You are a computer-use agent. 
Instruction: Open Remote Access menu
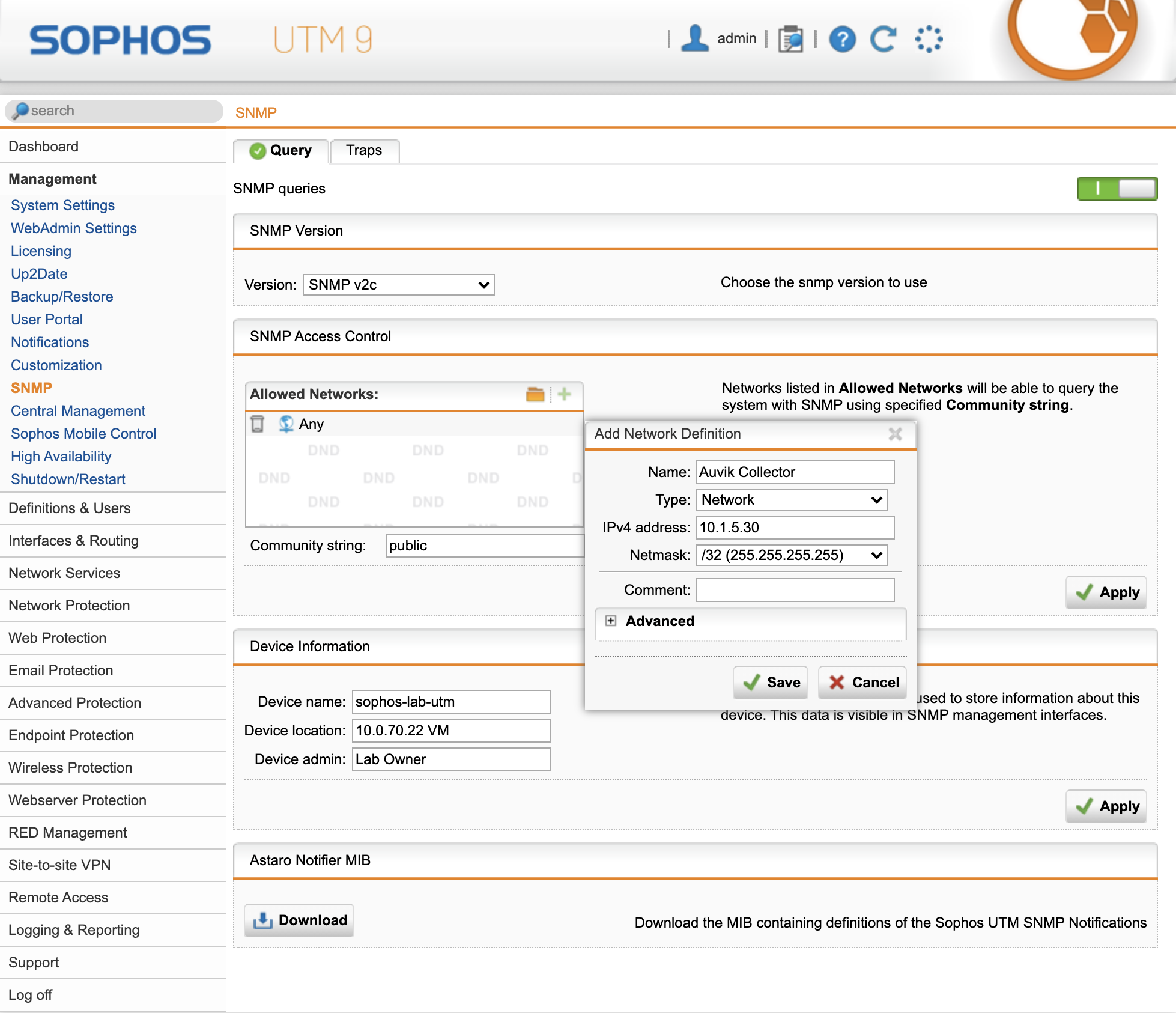point(113,898)
